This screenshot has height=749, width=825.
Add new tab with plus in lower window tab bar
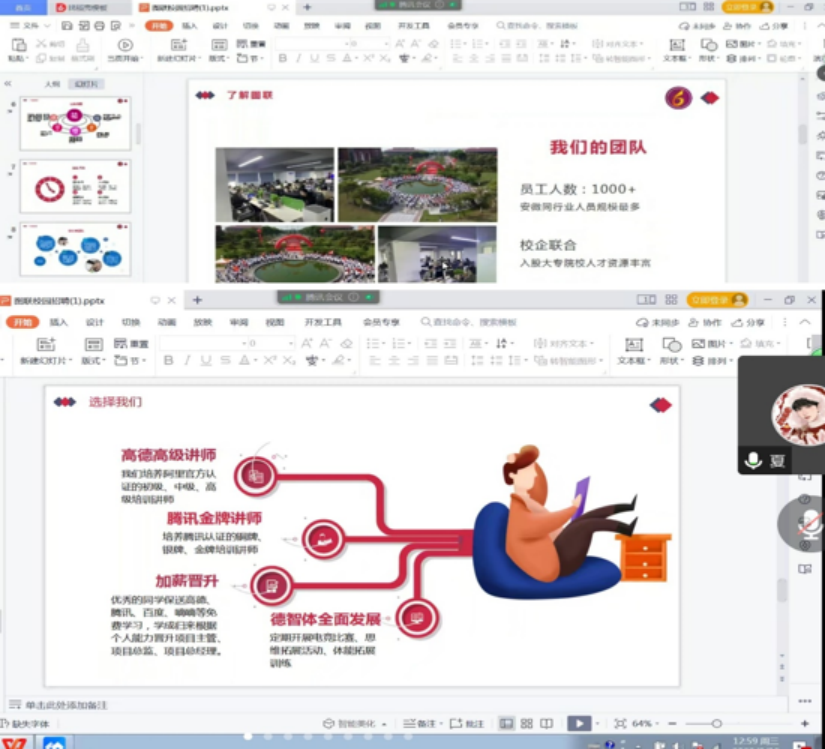197,300
